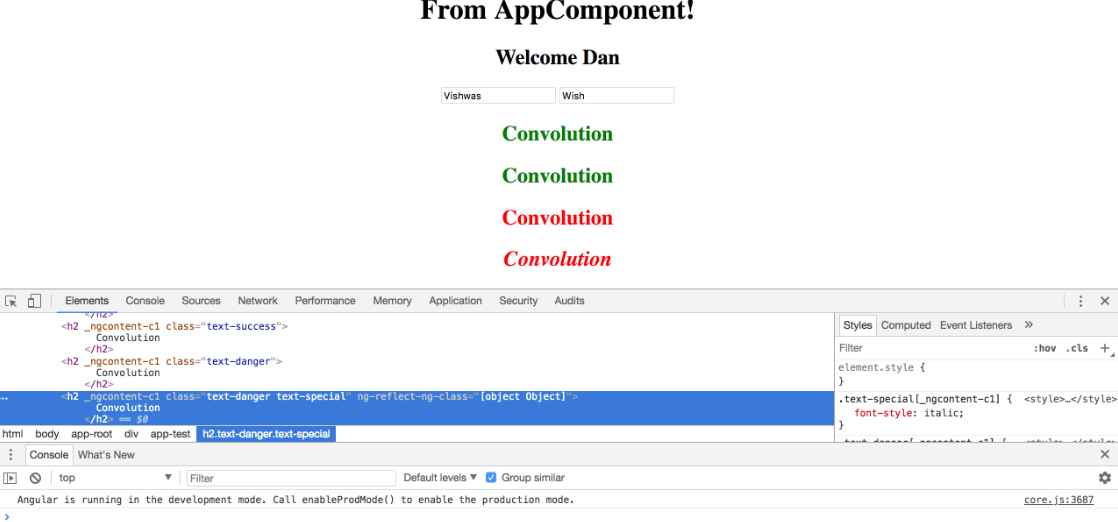Open console settings gear
Viewport: 1118px width, 522px height.
click(1104, 478)
